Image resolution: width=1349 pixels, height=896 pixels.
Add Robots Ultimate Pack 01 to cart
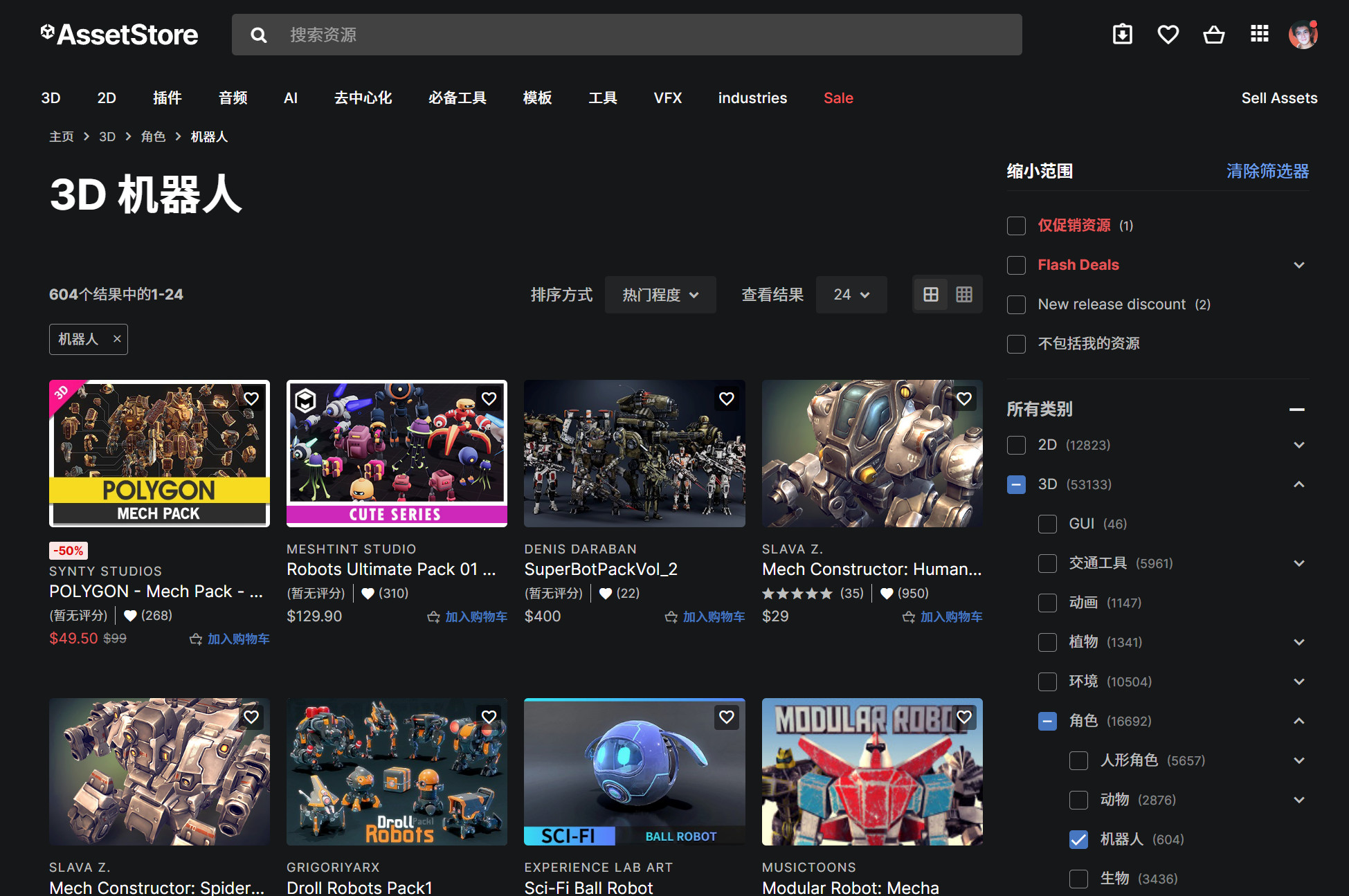[467, 616]
